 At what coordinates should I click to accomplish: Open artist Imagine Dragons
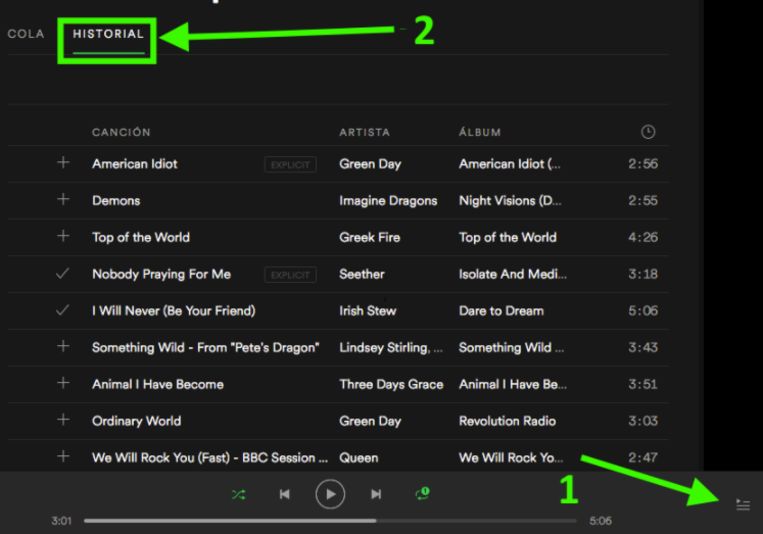click(x=388, y=201)
